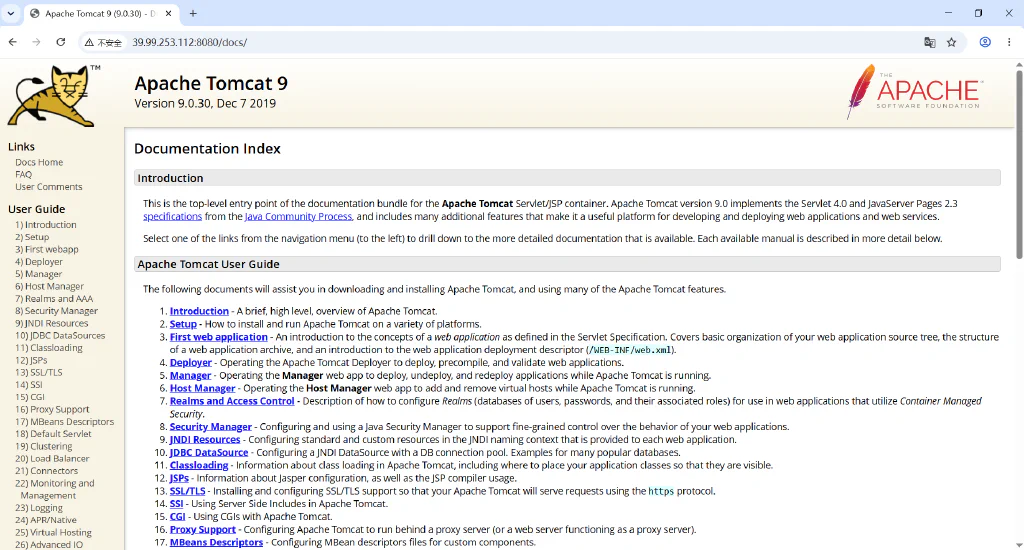Screen dimensions: 1024x550
Task: Open the translate page icon
Action: pyautogui.click(x=929, y=42)
